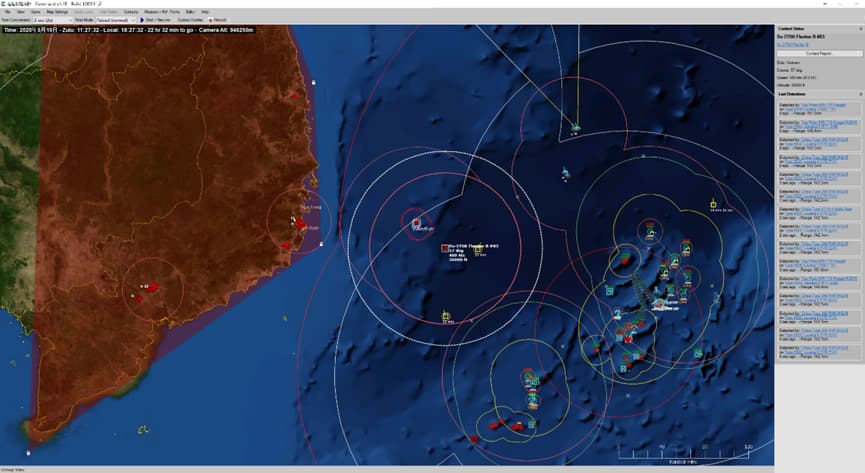
Task: Open the Editor menu
Action: coord(190,12)
